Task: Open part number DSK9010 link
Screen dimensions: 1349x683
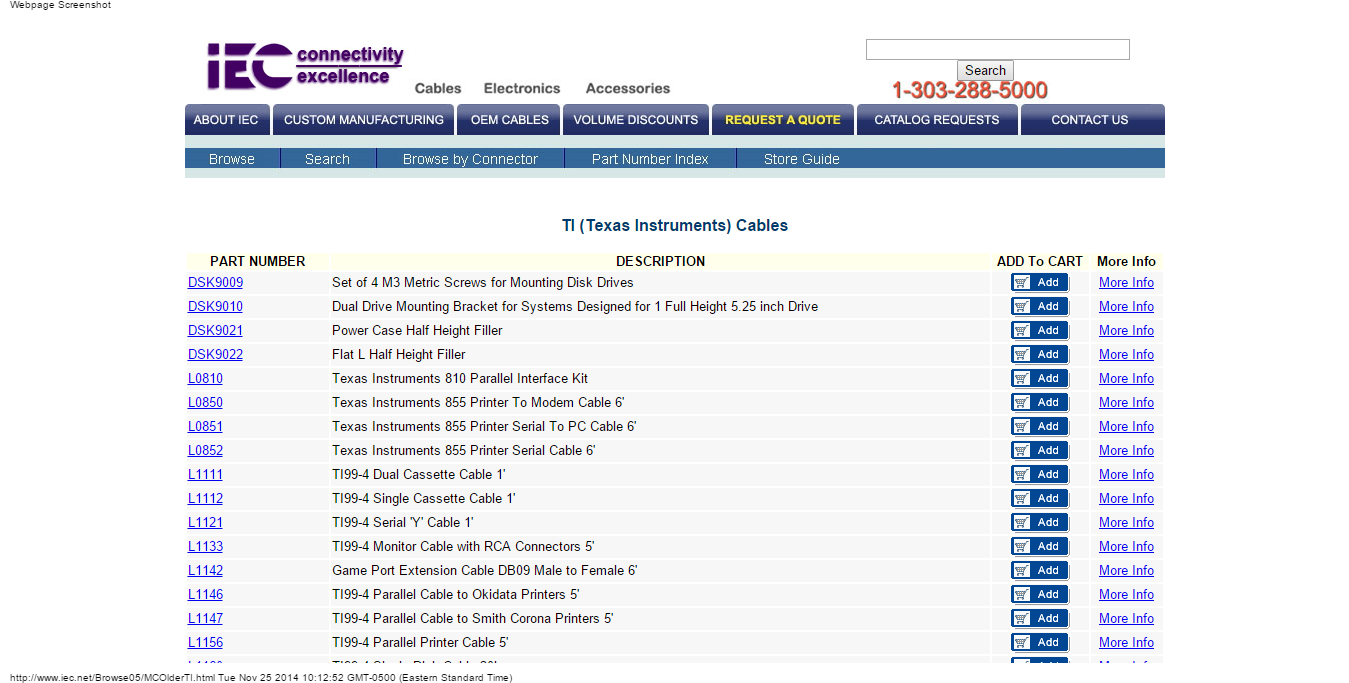Action: 215,306
